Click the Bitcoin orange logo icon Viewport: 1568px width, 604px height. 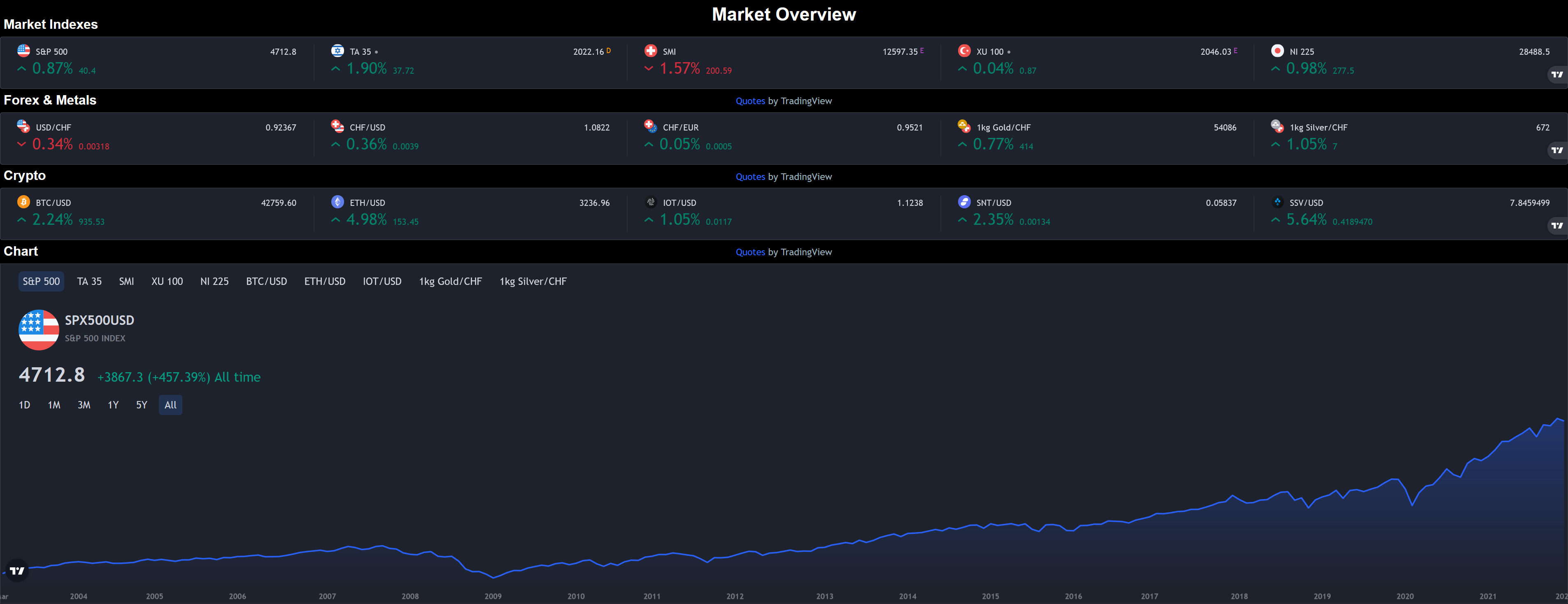tap(24, 201)
